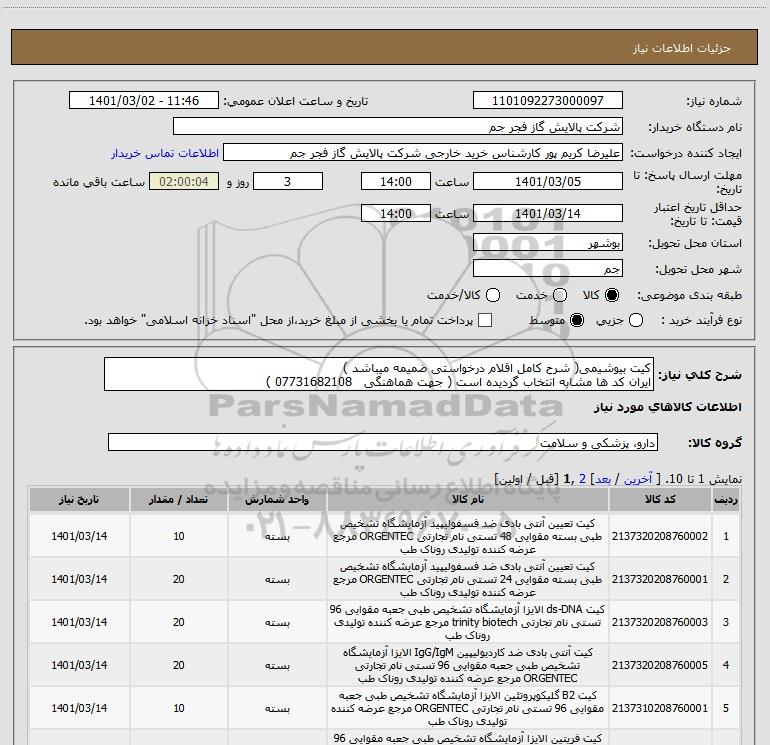Select the کالا/خدمت radio option
Image resolution: width=770 pixels, height=745 pixels.
[493, 295]
